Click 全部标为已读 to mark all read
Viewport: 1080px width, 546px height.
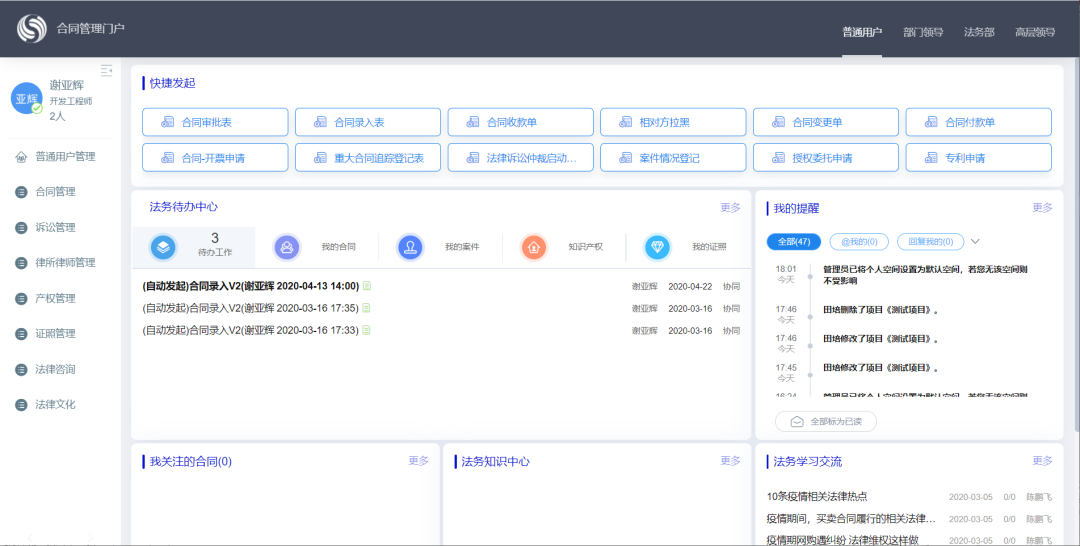click(826, 421)
